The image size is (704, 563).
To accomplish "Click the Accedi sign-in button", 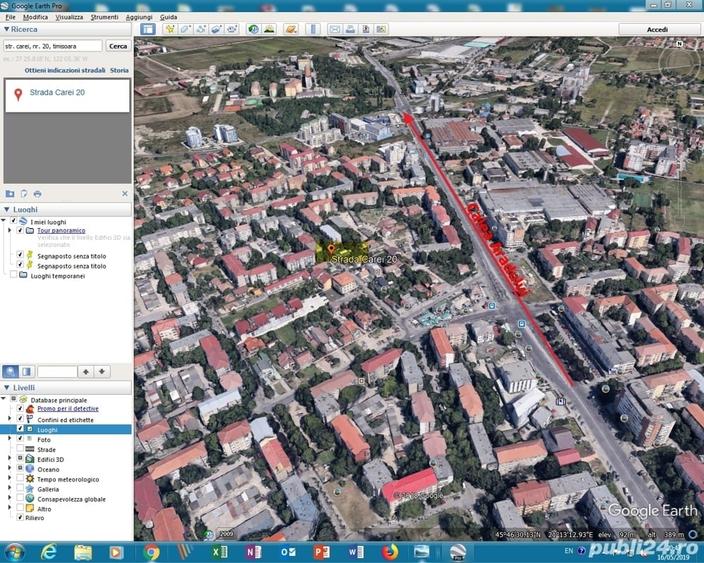I will pos(657,30).
